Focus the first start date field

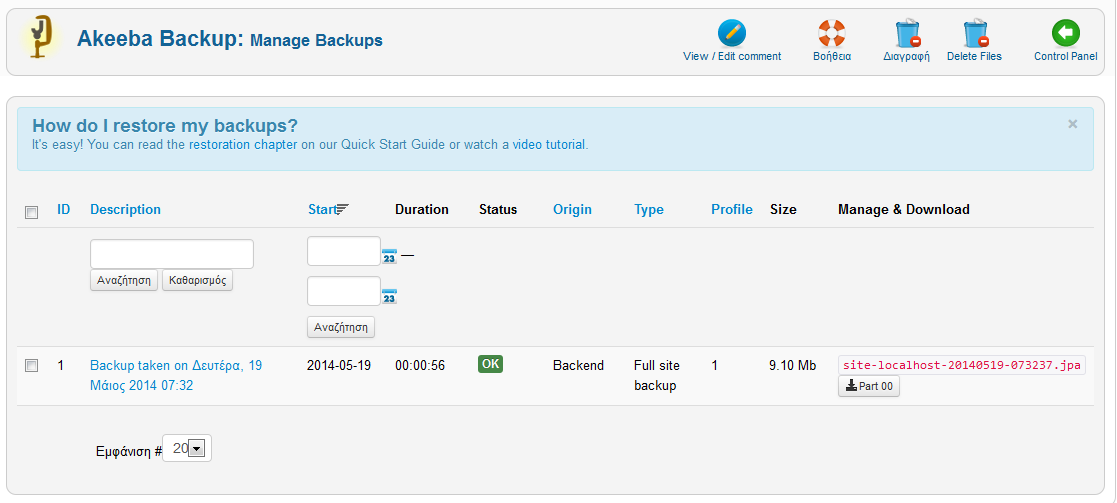(x=344, y=251)
